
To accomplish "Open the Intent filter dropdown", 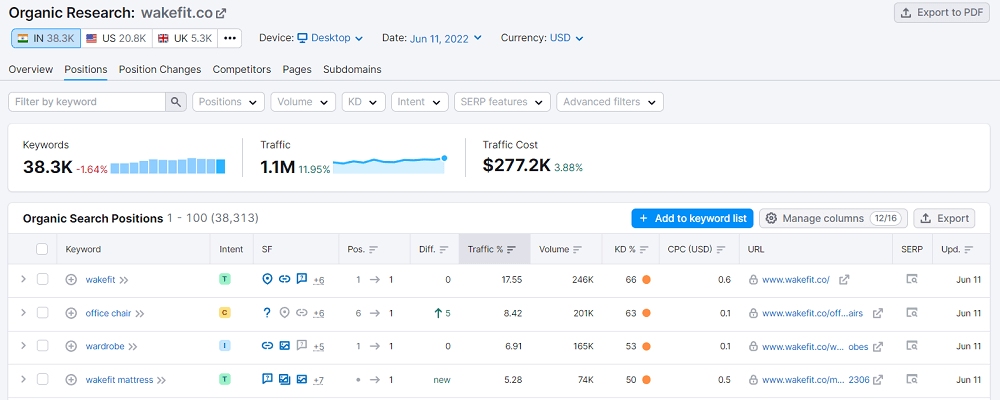I will tap(419, 102).
